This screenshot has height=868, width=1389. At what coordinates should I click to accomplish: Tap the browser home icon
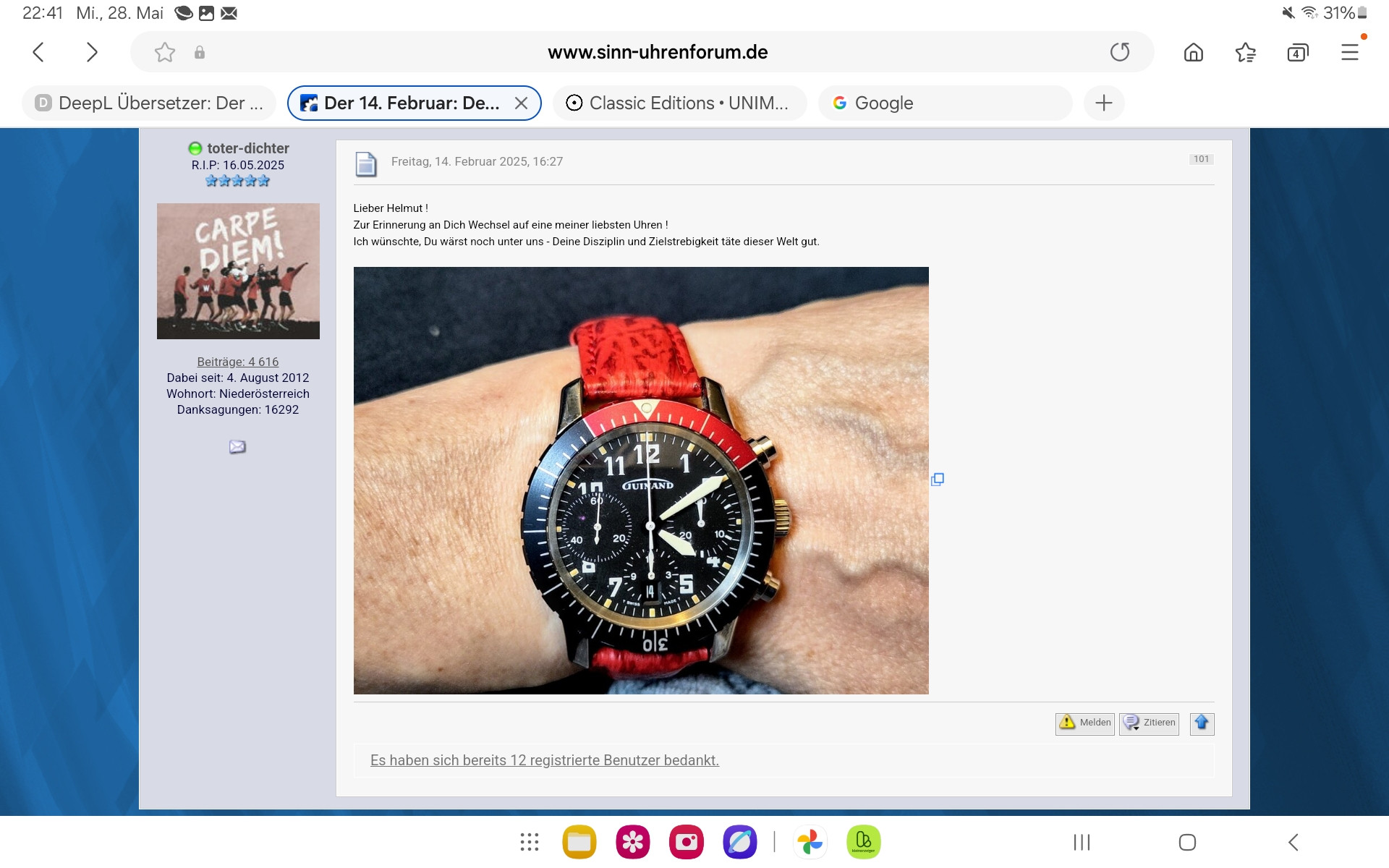point(1193,52)
